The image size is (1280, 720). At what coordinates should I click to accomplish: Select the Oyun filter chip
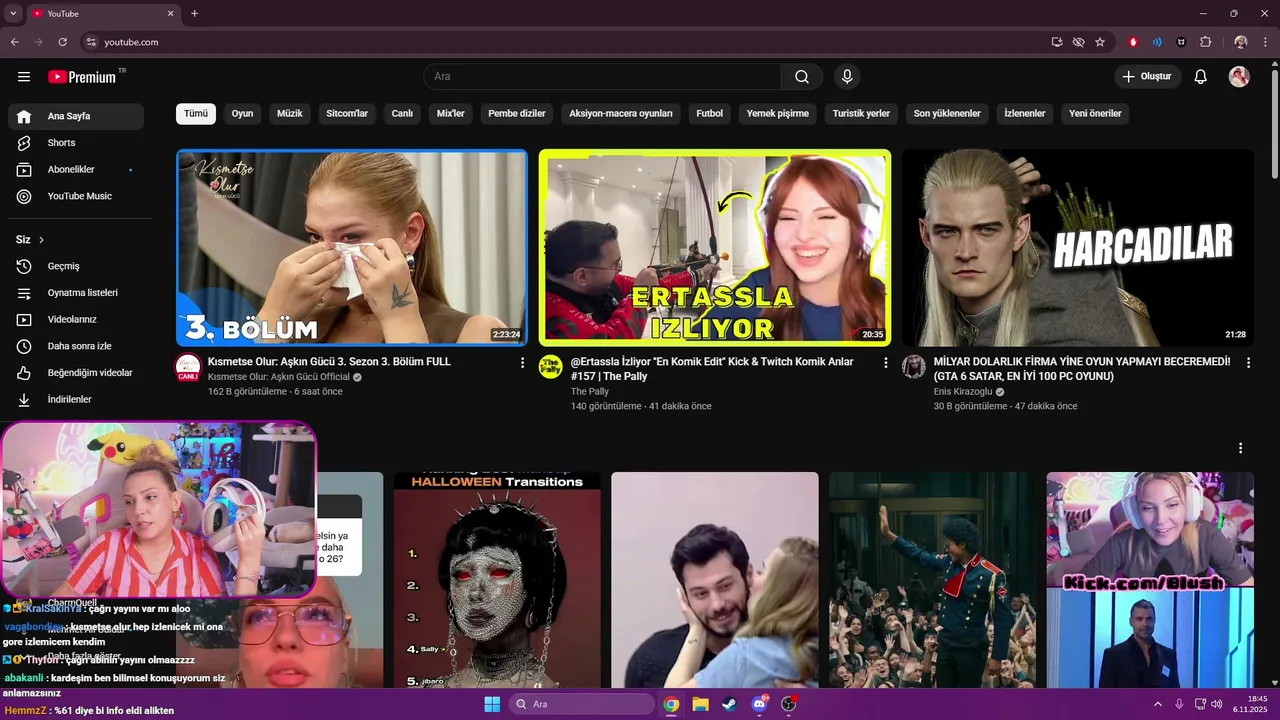(x=242, y=114)
